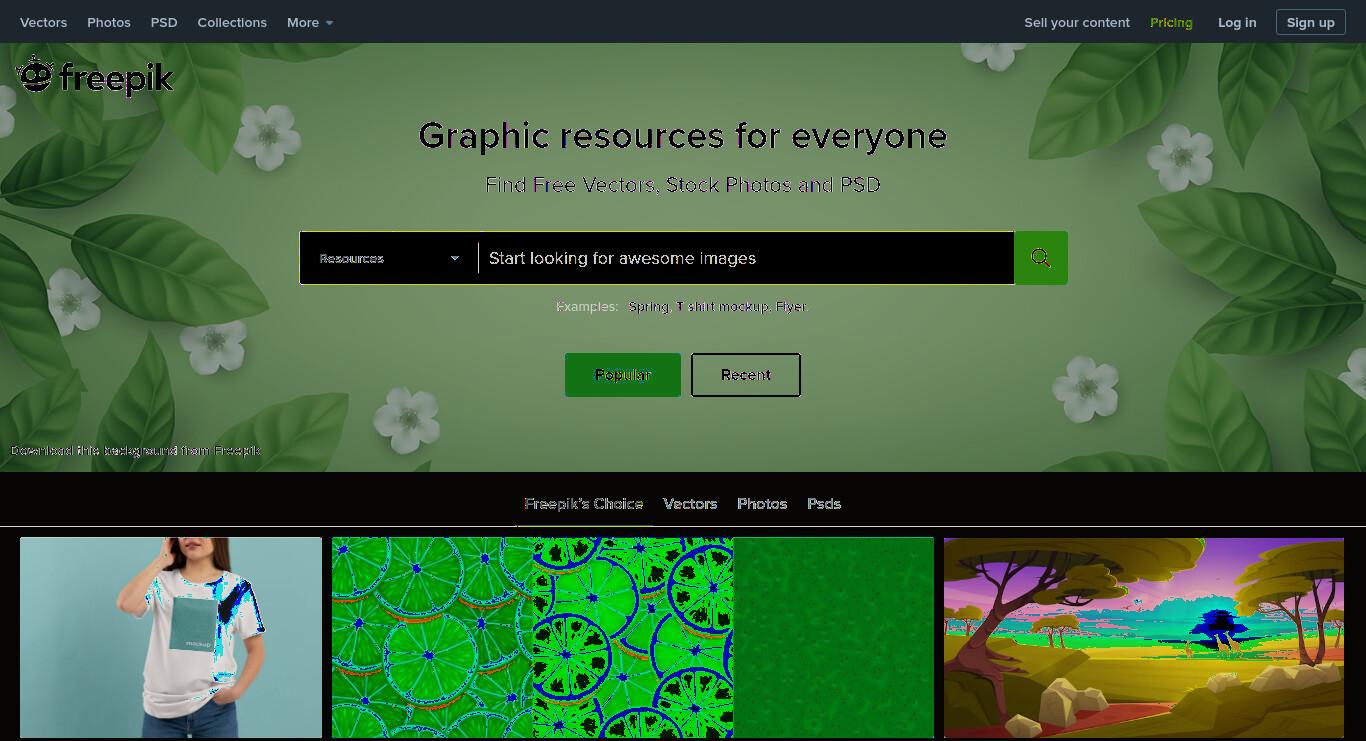Image resolution: width=1366 pixels, height=741 pixels.
Task: Open the Vectors menu item
Action: pos(43,22)
